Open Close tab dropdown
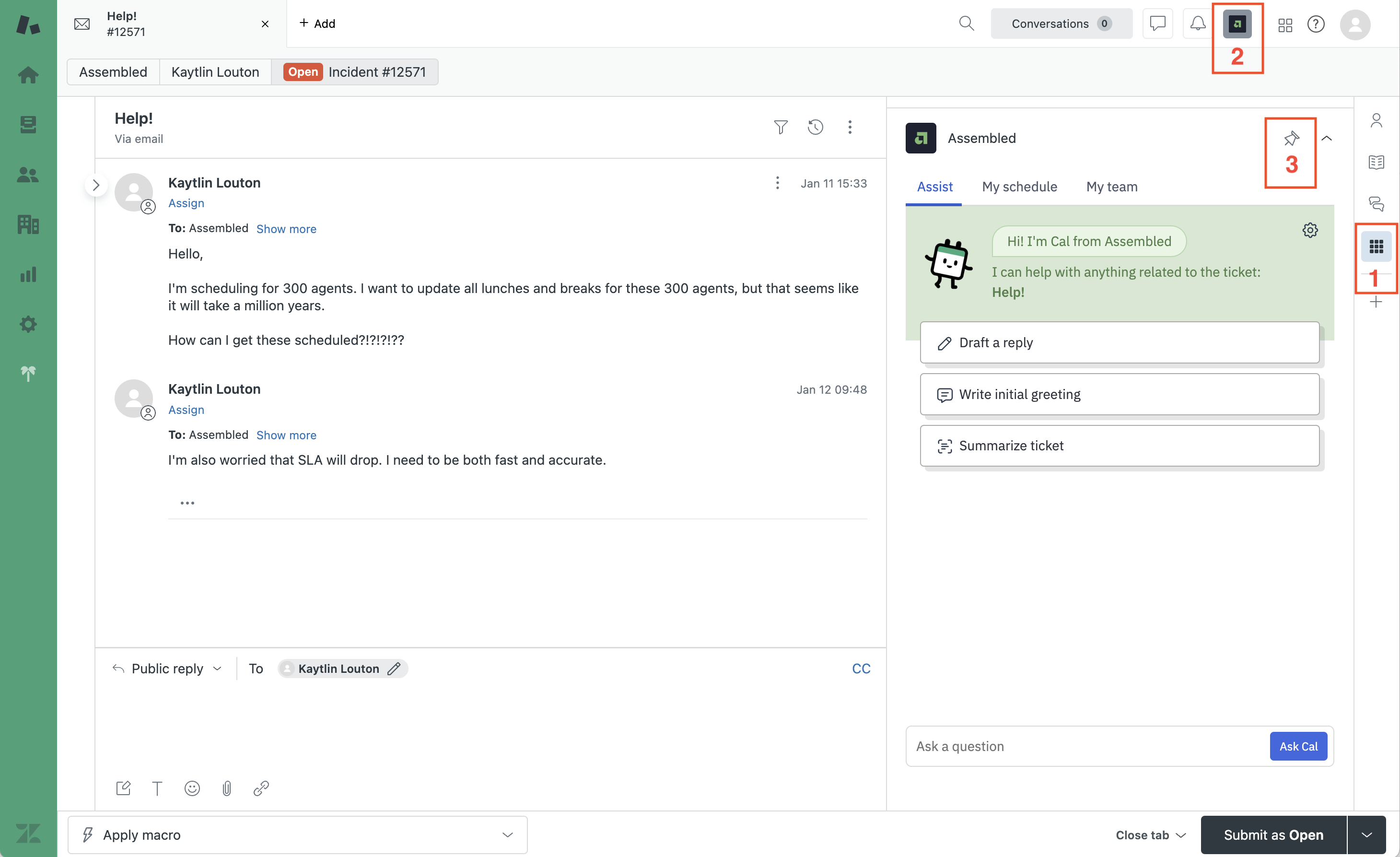The image size is (1400, 857). pyautogui.click(x=1151, y=835)
